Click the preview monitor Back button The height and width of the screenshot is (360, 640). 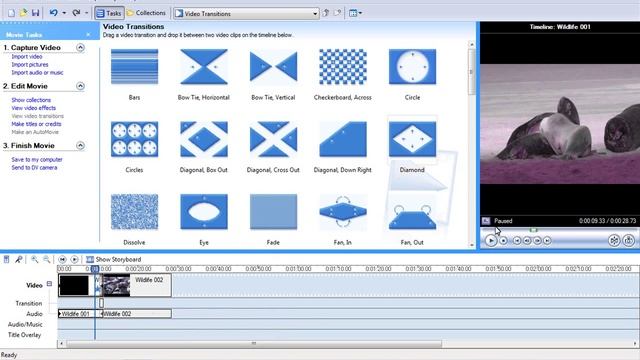pyautogui.click(x=517, y=241)
